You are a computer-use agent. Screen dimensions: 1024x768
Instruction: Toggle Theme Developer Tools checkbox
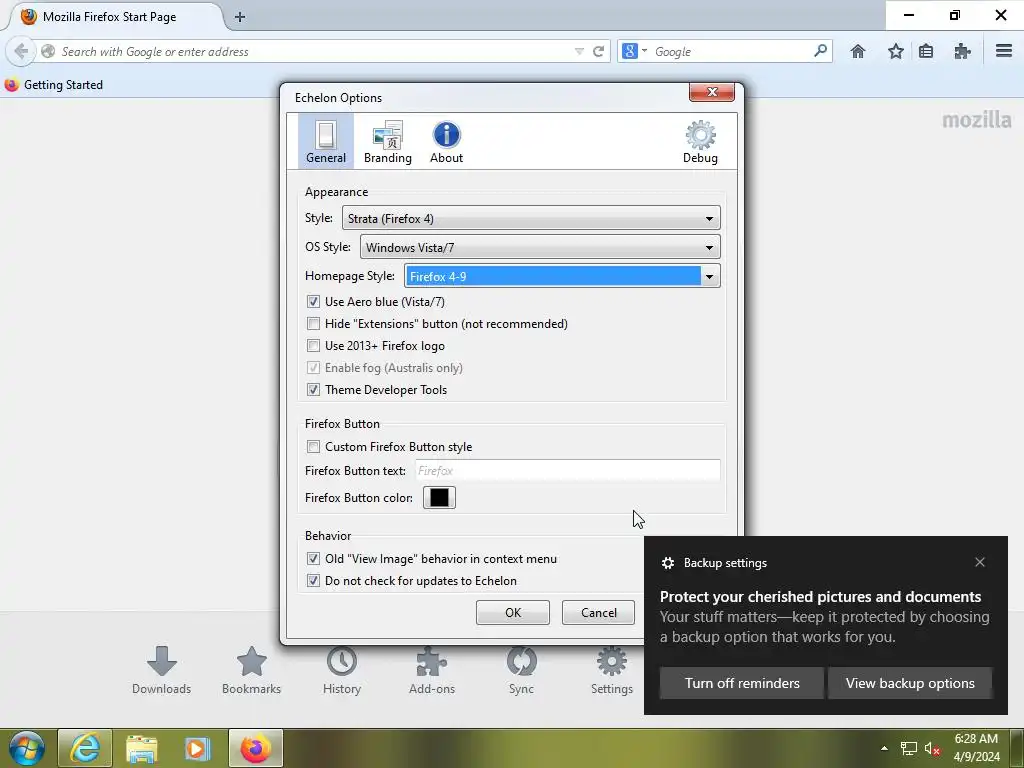click(x=313, y=390)
